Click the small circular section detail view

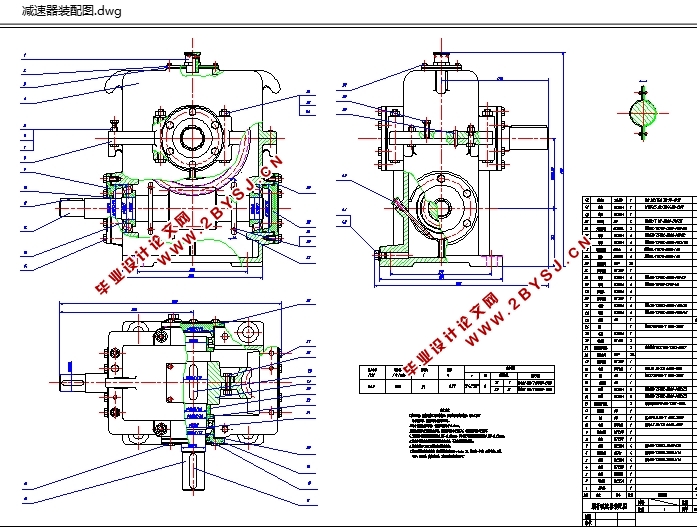[643, 113]
